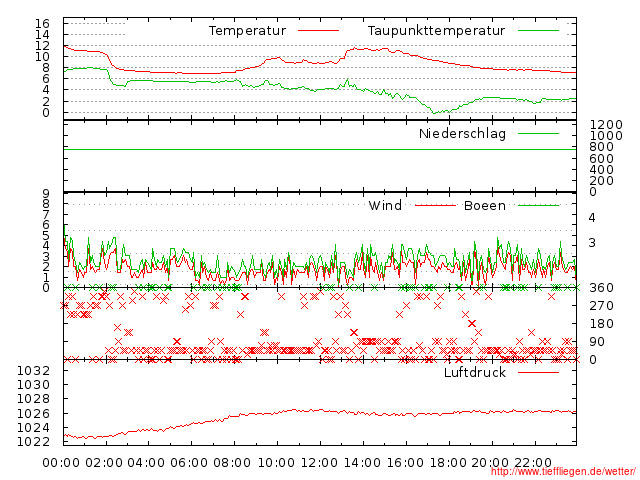
Task: Click the 360 wind direction axis value
Action: [x=599, y=288]
